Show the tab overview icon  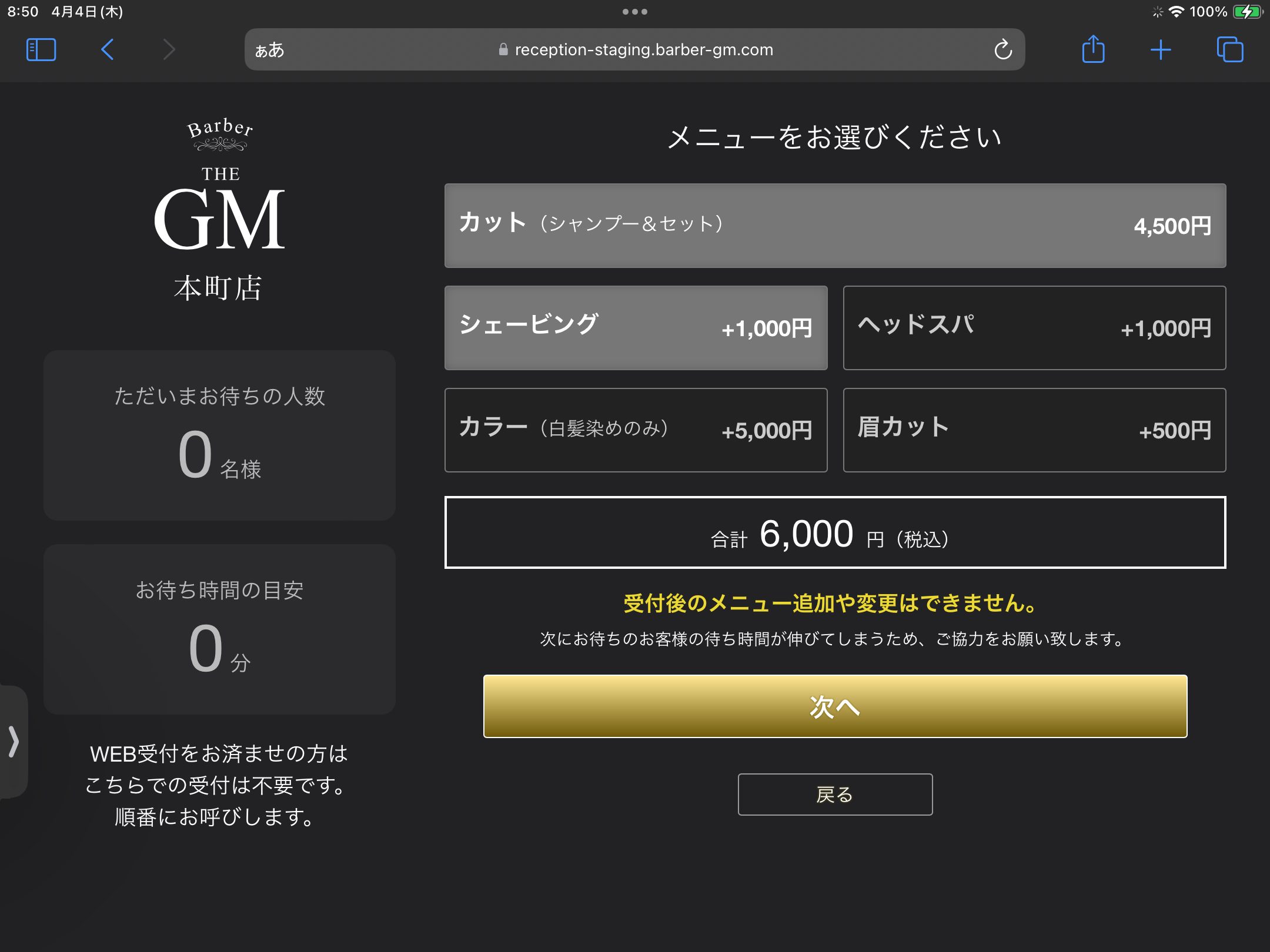(x=1229, y=49)
